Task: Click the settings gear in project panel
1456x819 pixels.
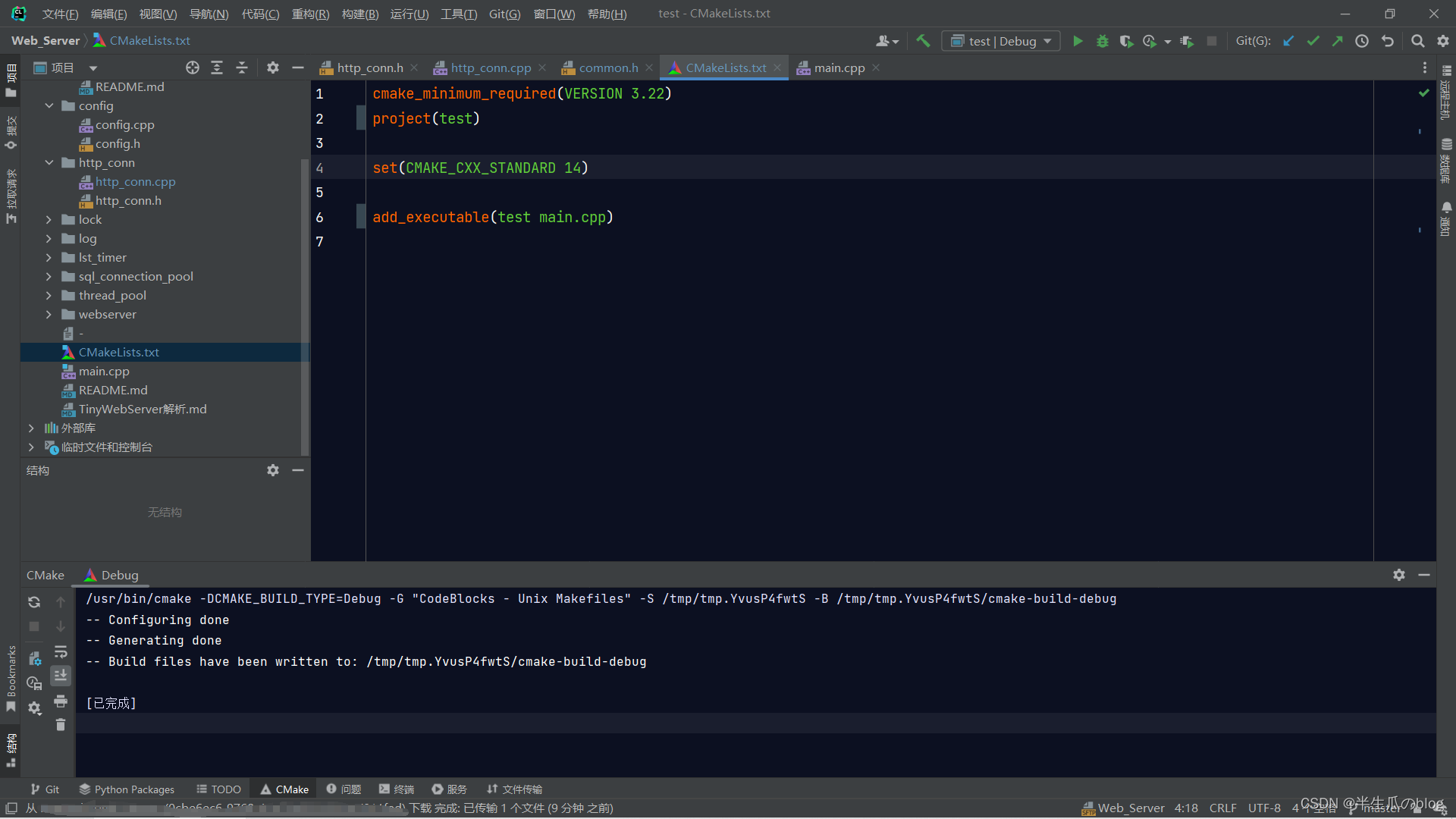Action: 272,67
